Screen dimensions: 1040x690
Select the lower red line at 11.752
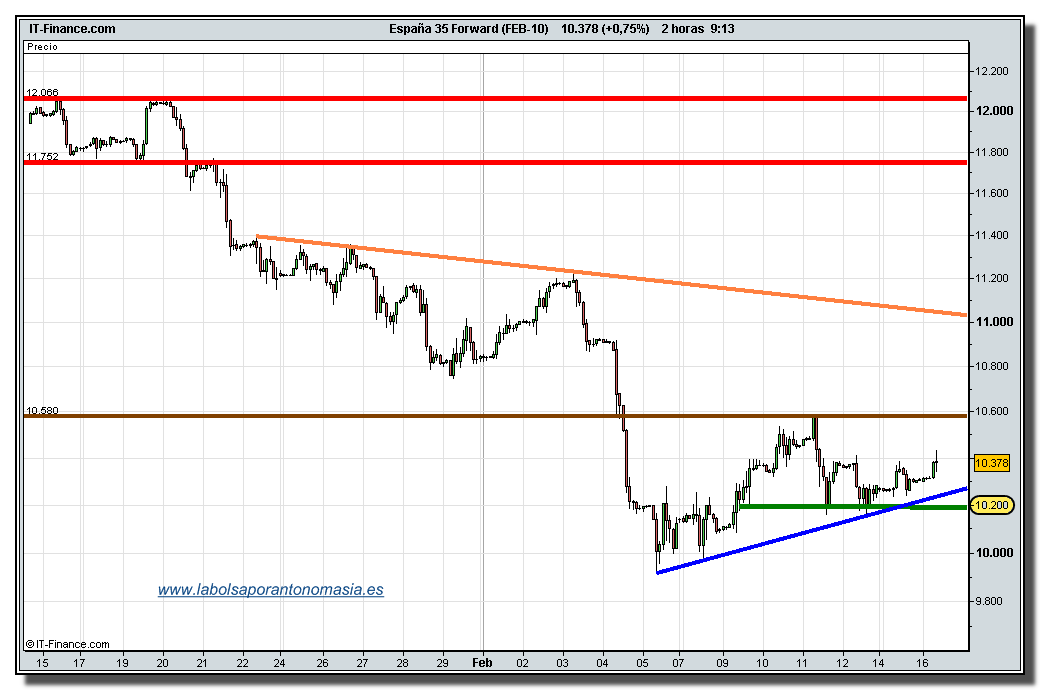[495, 163]
